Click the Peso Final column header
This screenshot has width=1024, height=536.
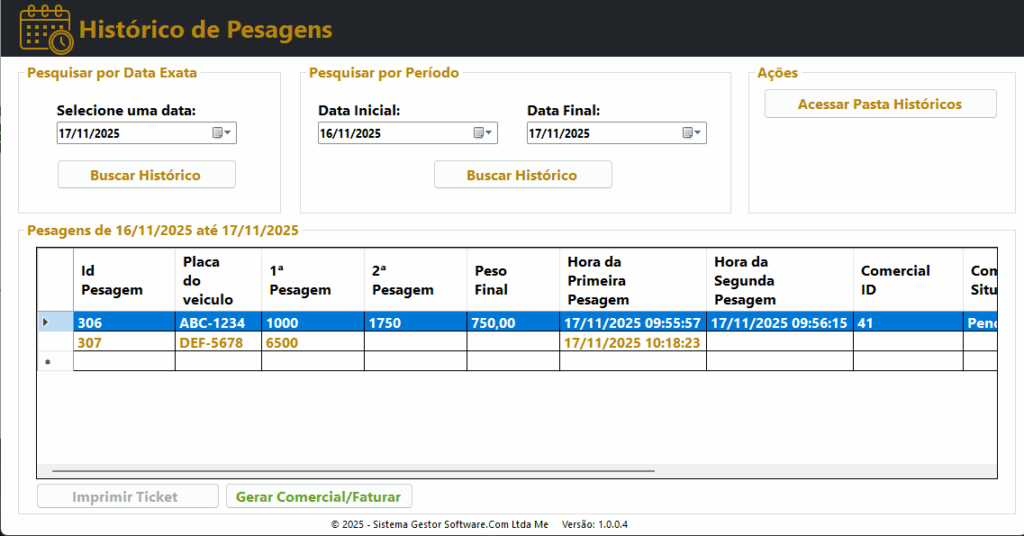click(510, 280)
